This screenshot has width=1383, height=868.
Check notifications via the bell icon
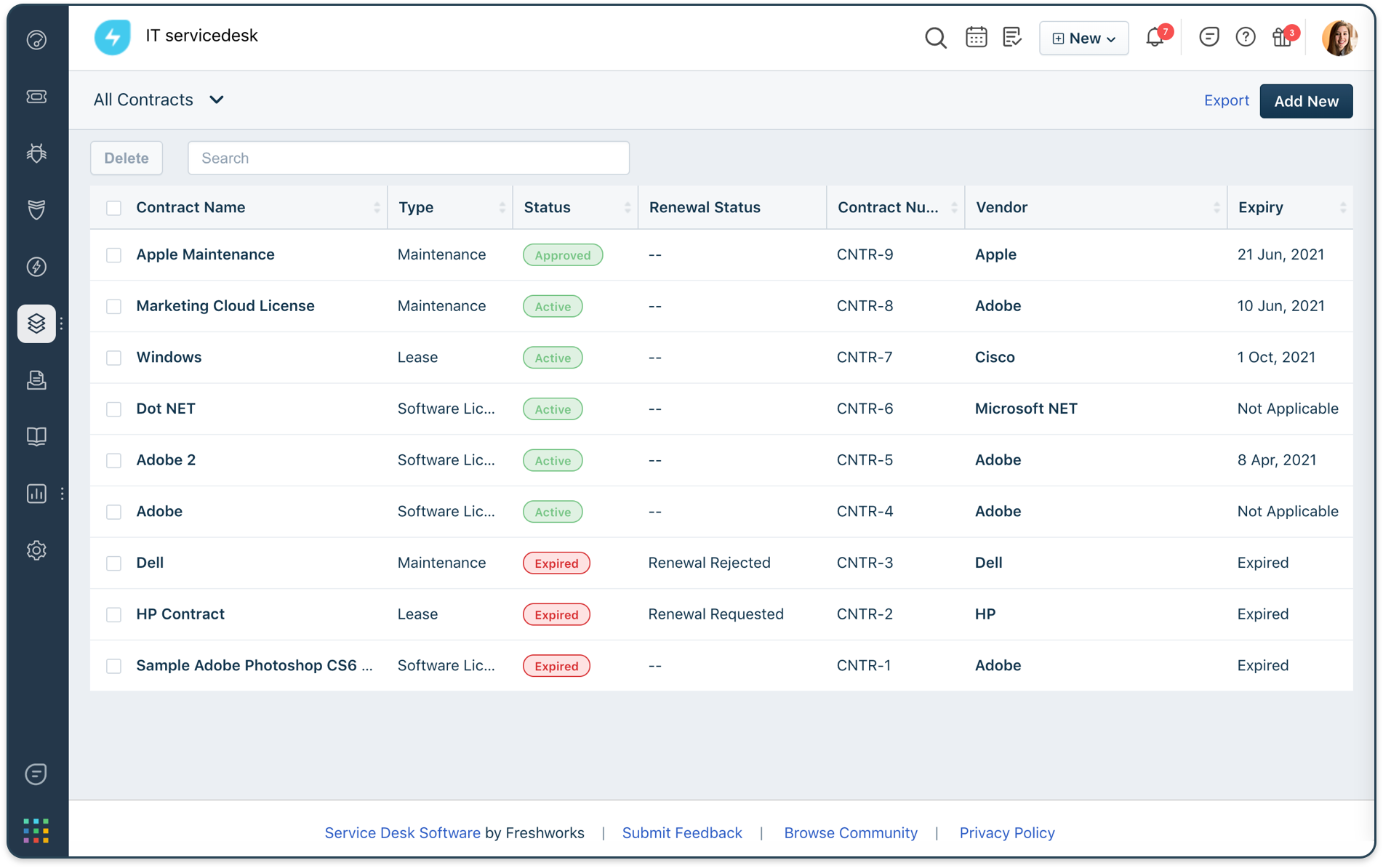1153,38
